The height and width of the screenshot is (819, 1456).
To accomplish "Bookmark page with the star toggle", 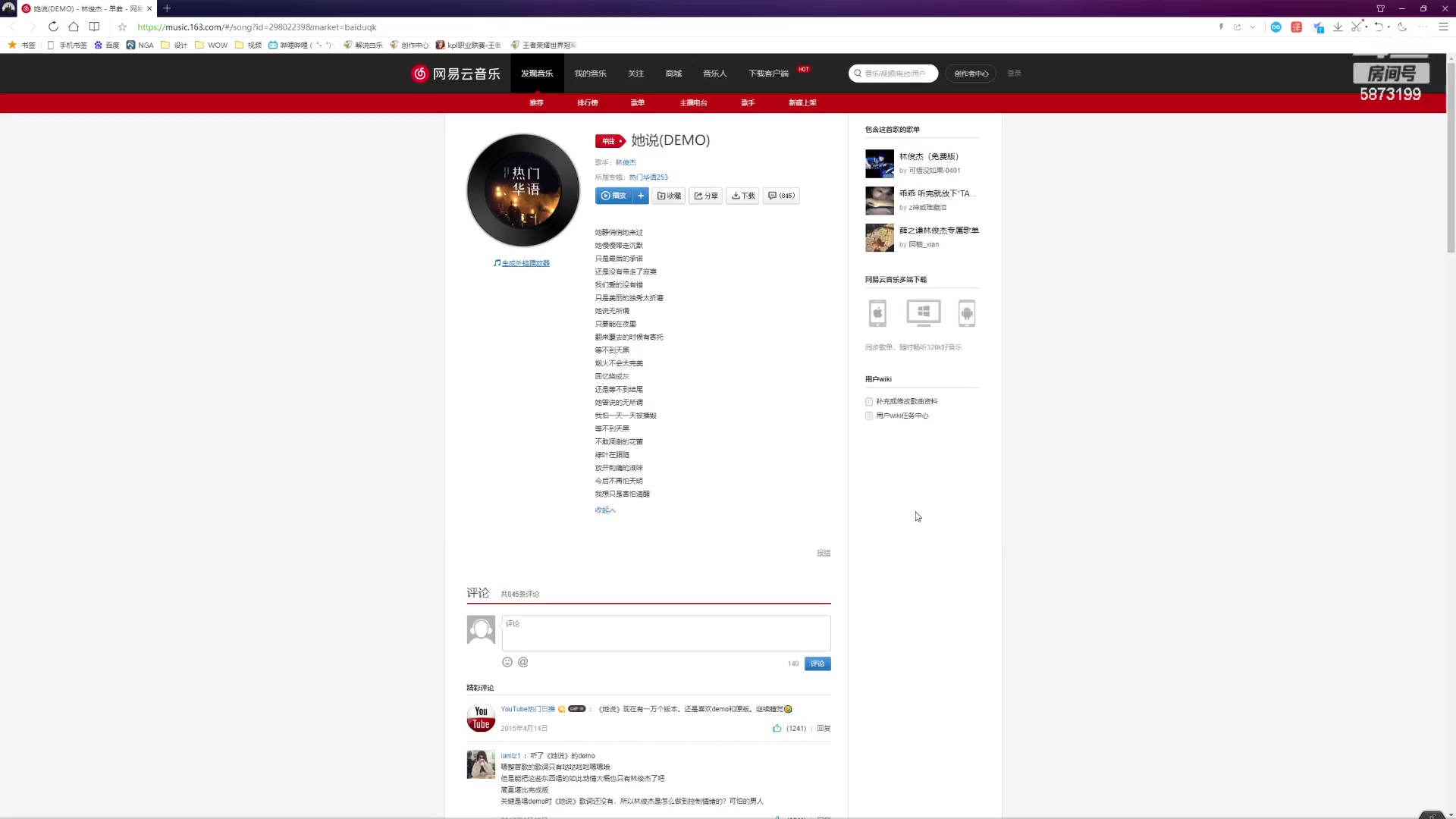I will coord(122,27).
